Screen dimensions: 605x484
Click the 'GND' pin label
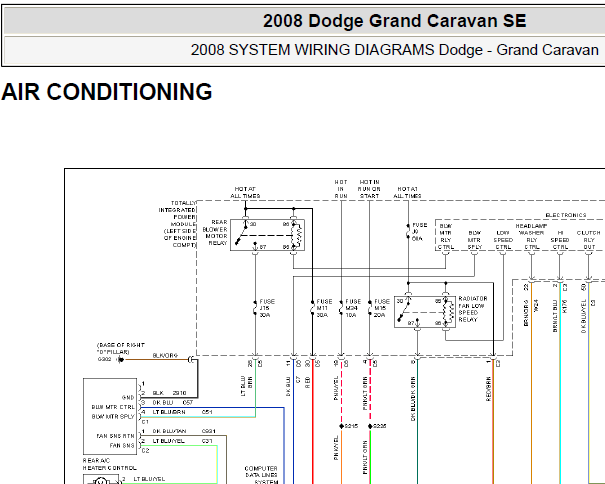click(x=128, y=398)
